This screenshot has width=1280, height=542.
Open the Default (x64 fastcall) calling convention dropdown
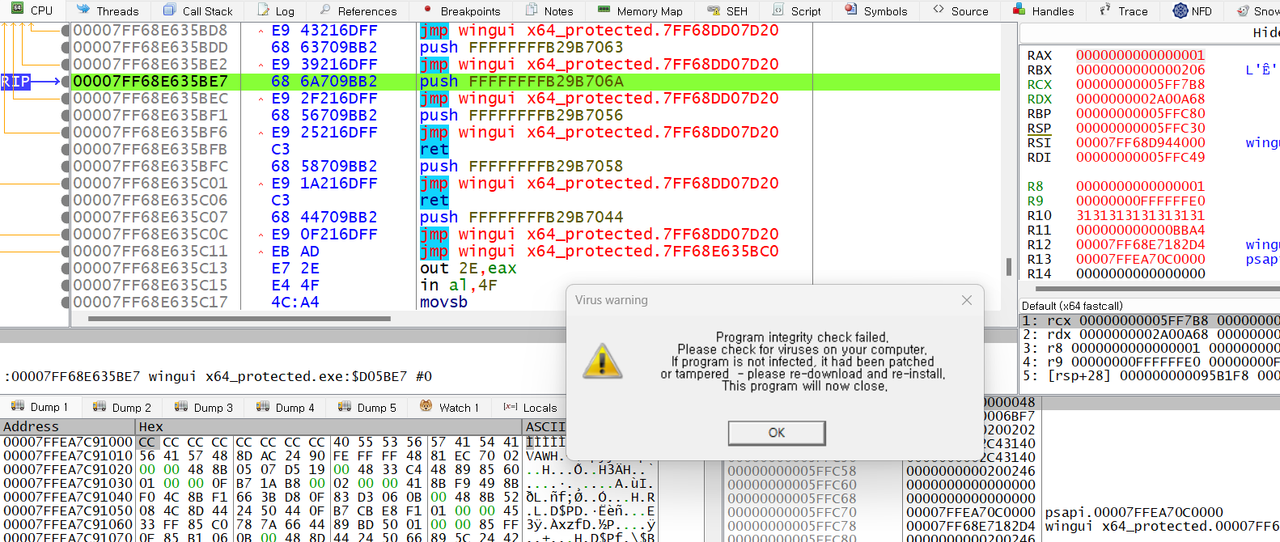tap(1150, 305)
